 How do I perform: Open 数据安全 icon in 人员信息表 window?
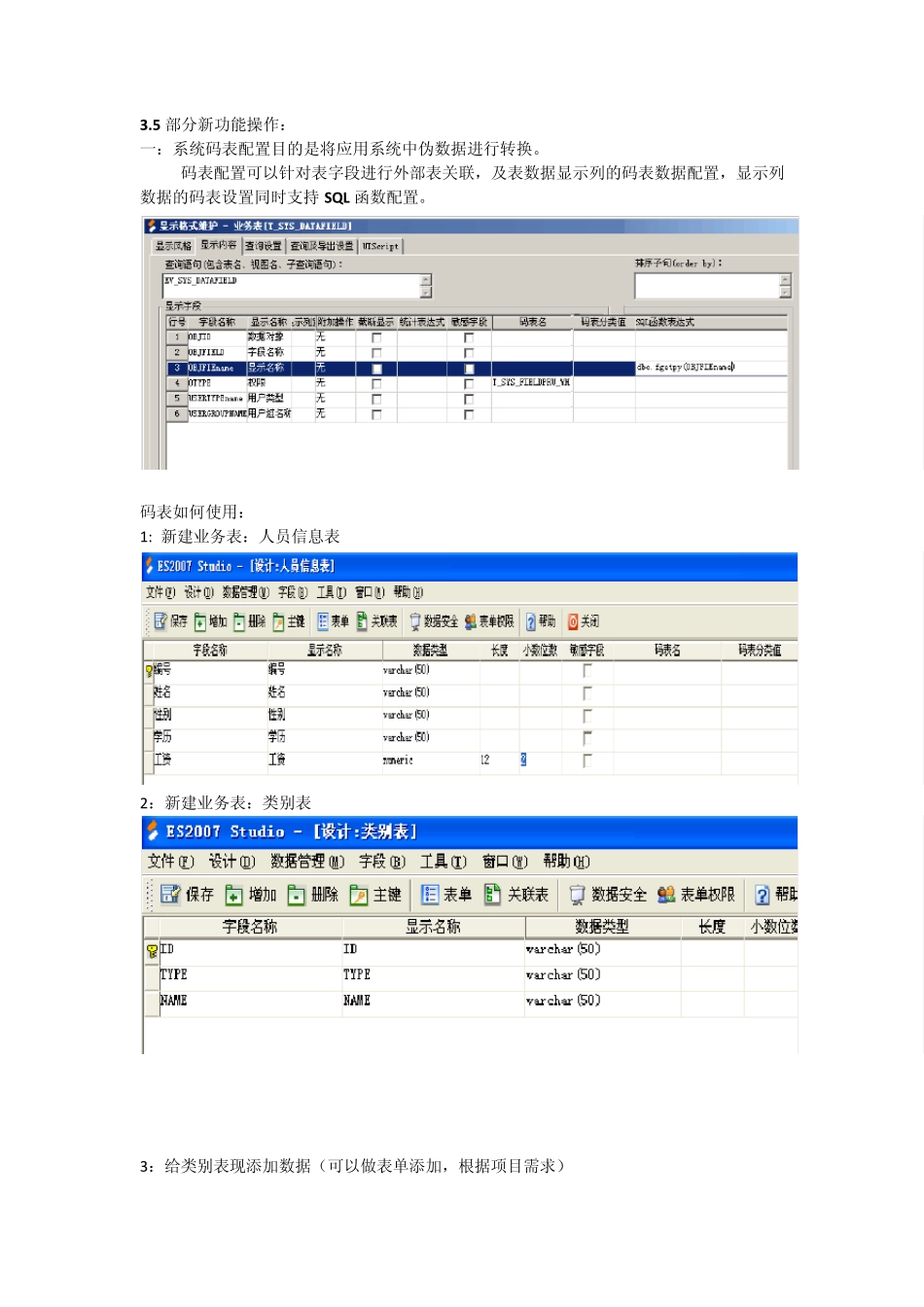point(415,621)
